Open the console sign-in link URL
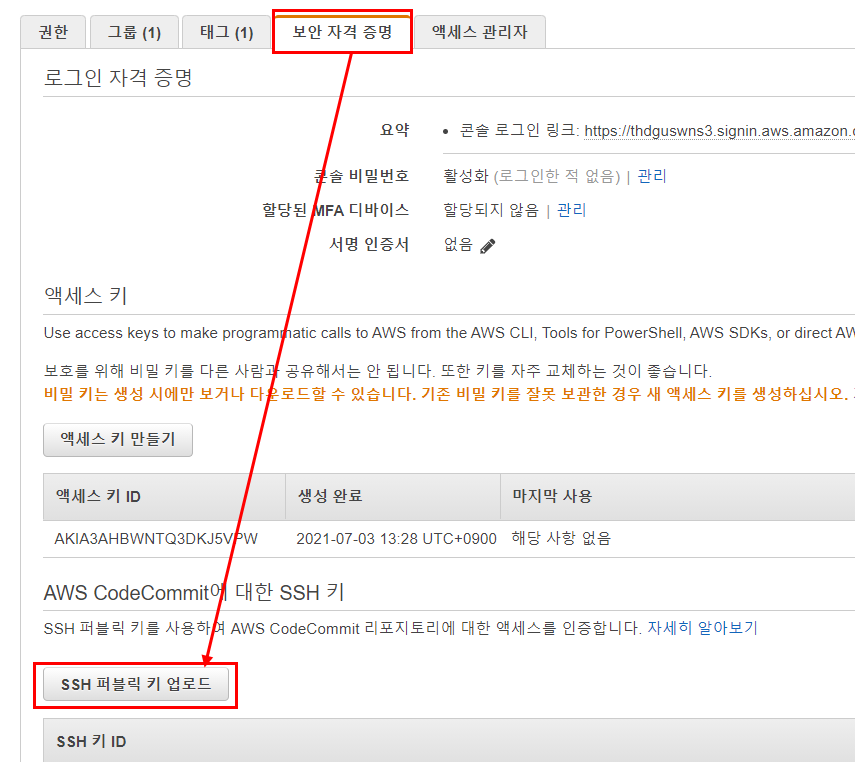Viewport: 855px width, 762px height. pyautogui.click(x=719, y=131)
